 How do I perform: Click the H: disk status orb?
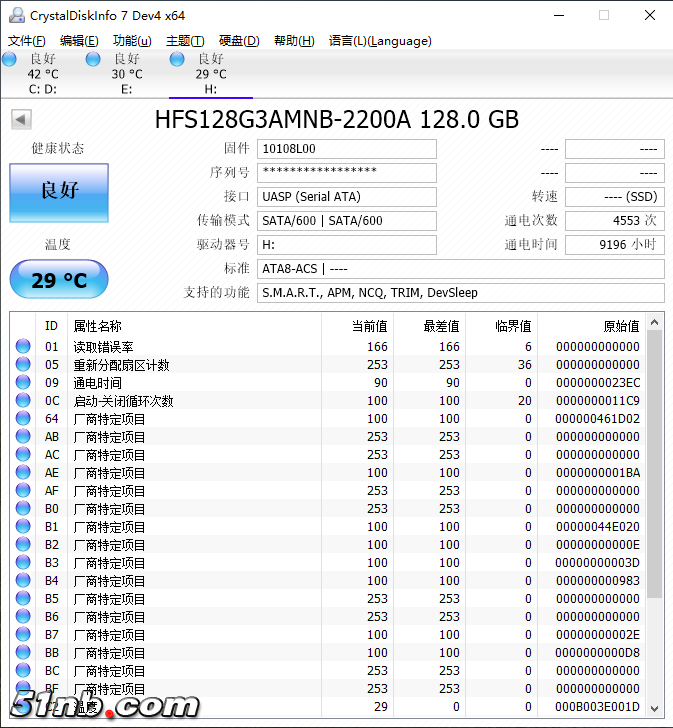[x=177, y=60]
